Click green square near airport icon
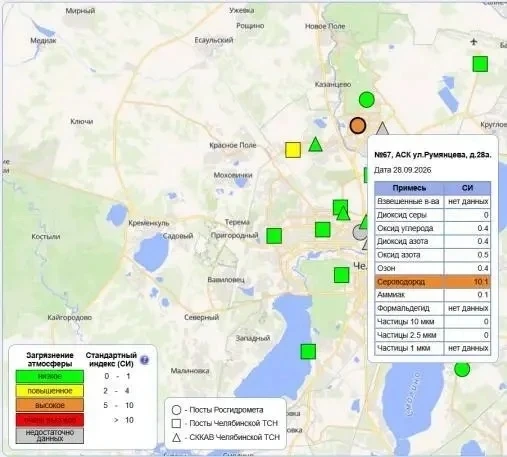 [480, 64]
